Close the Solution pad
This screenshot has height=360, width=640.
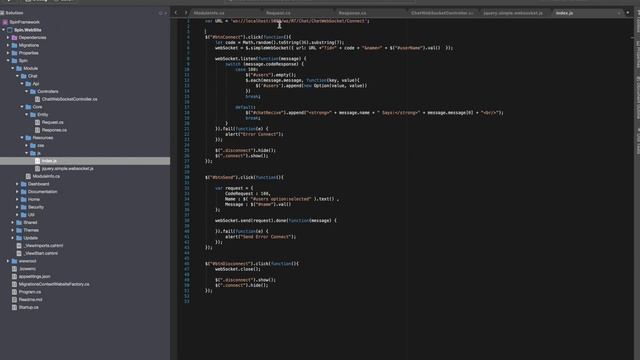coord(166,13)
